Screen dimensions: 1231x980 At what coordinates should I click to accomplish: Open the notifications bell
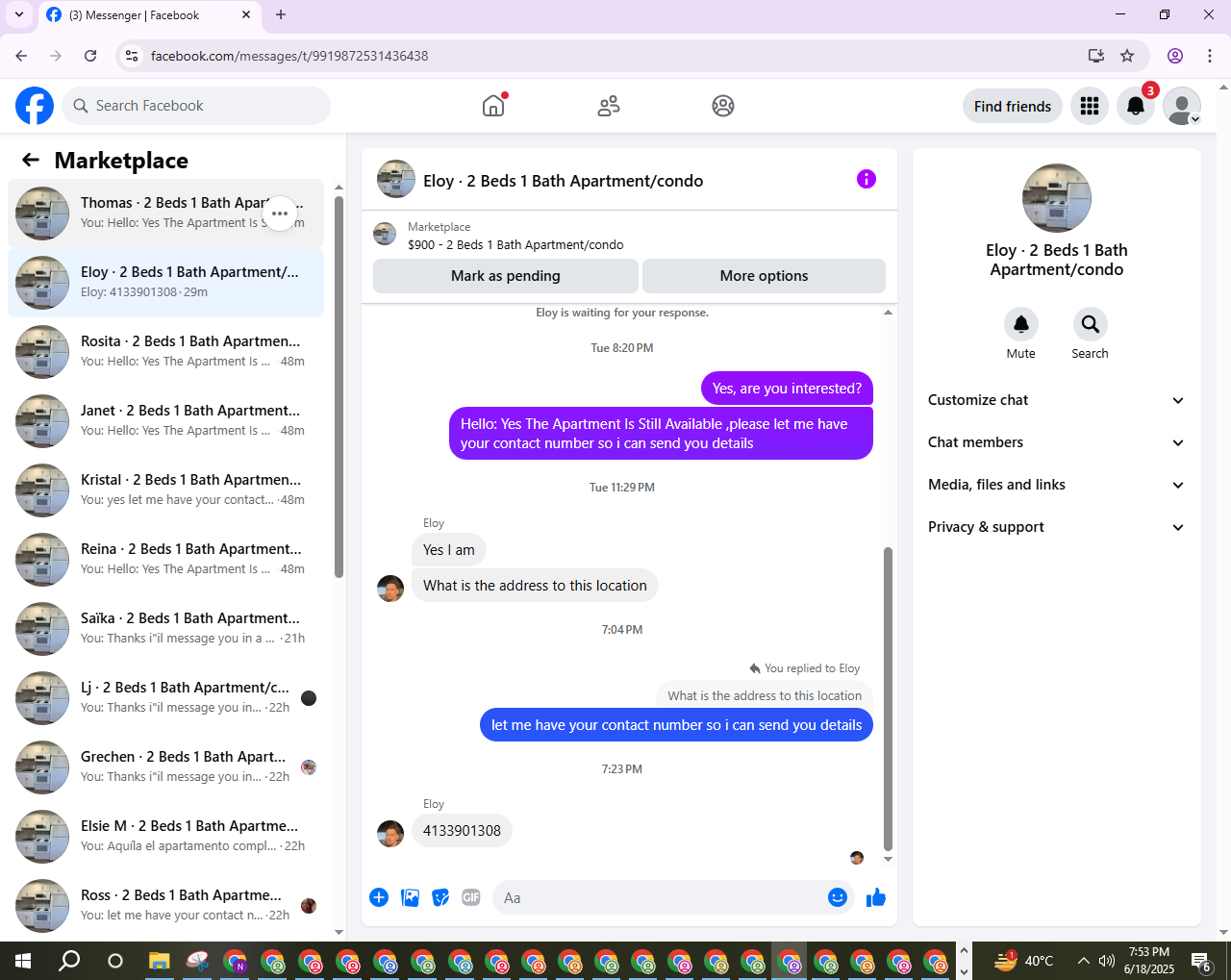click(1136, 106)
